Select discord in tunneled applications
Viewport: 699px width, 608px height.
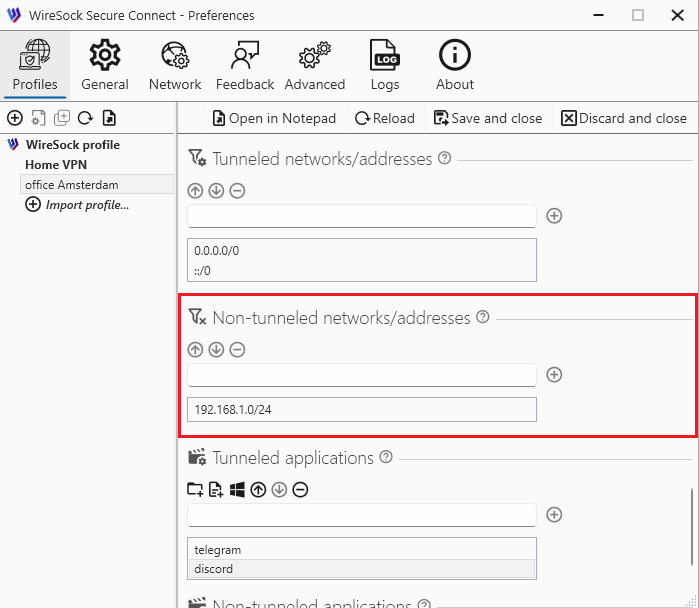coord(362,569)
